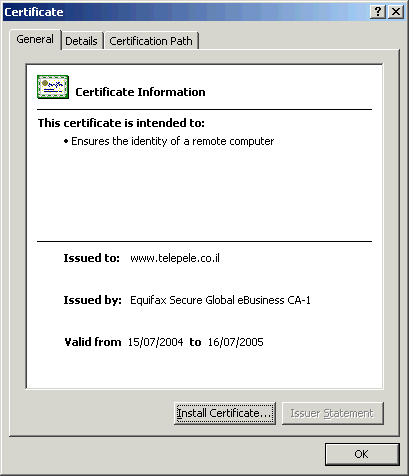The width and height of the screenshot is (409, 476).
Task: Select the General tab
Action: coord(35,39)
